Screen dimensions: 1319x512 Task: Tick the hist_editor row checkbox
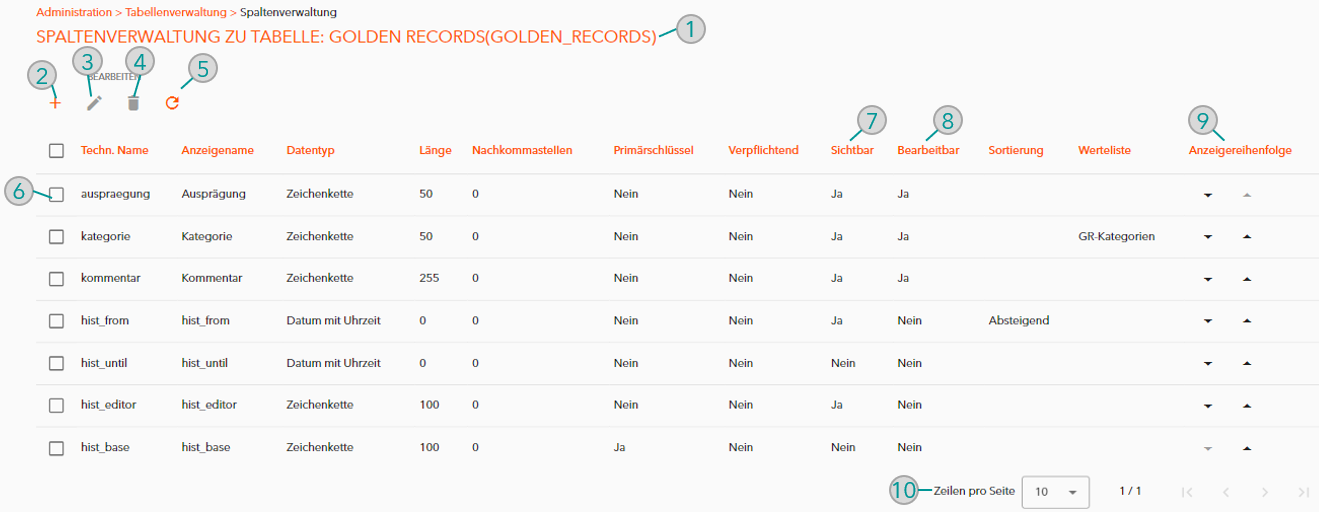point(57,405)
